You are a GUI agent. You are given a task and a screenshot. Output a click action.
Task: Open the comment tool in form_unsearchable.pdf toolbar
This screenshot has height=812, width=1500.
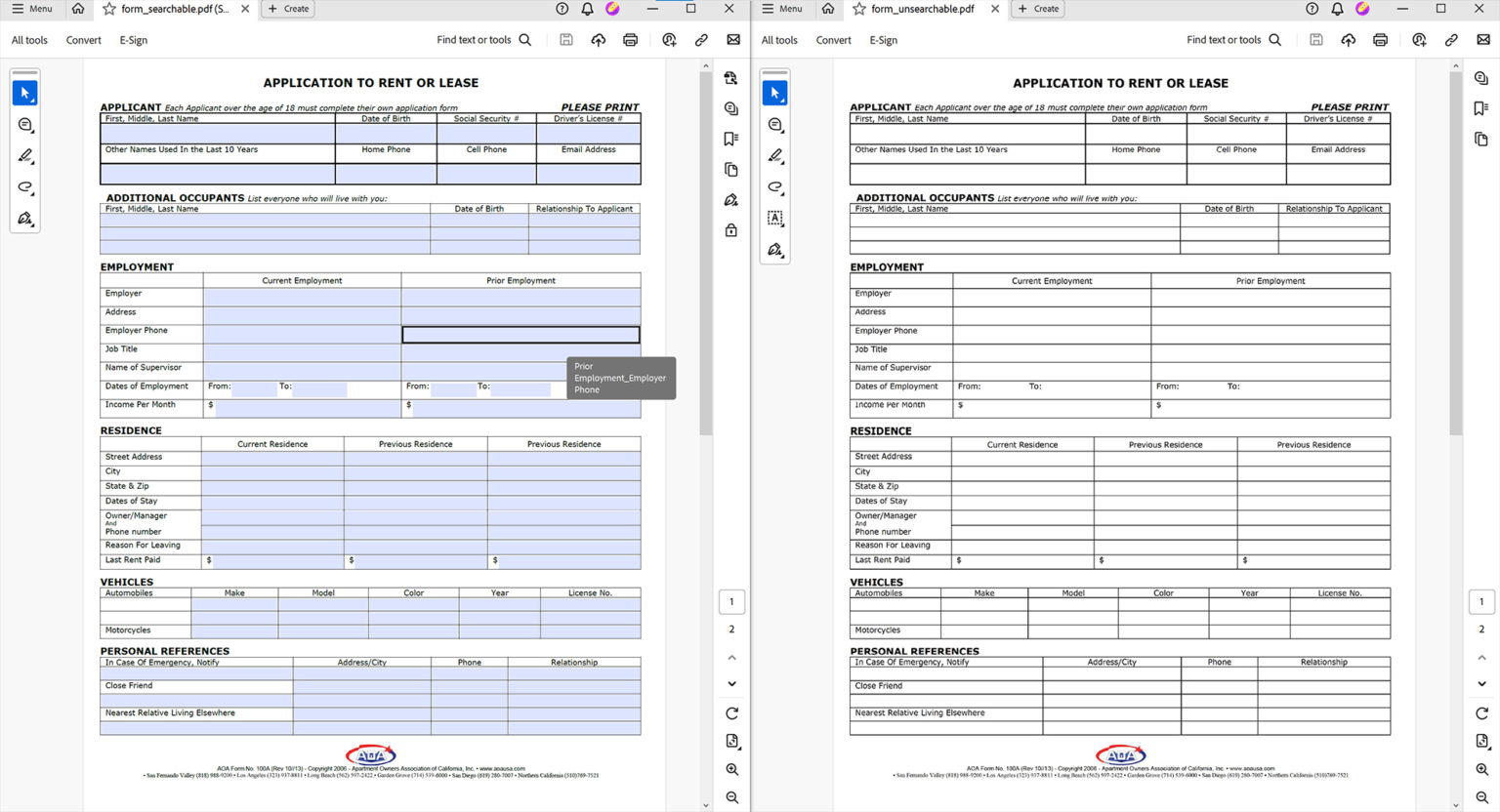pyautogui.click(x=775, y=125)
